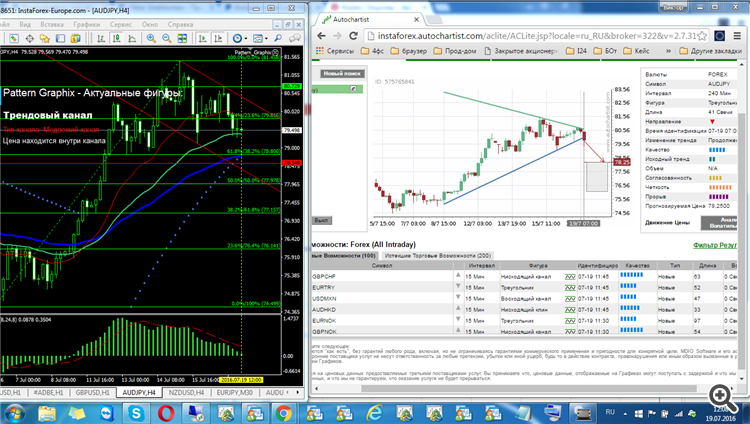Switch to the NZDUSD,H4 chart tab
The width and height of the screenshot is (750, 424).
186,392
